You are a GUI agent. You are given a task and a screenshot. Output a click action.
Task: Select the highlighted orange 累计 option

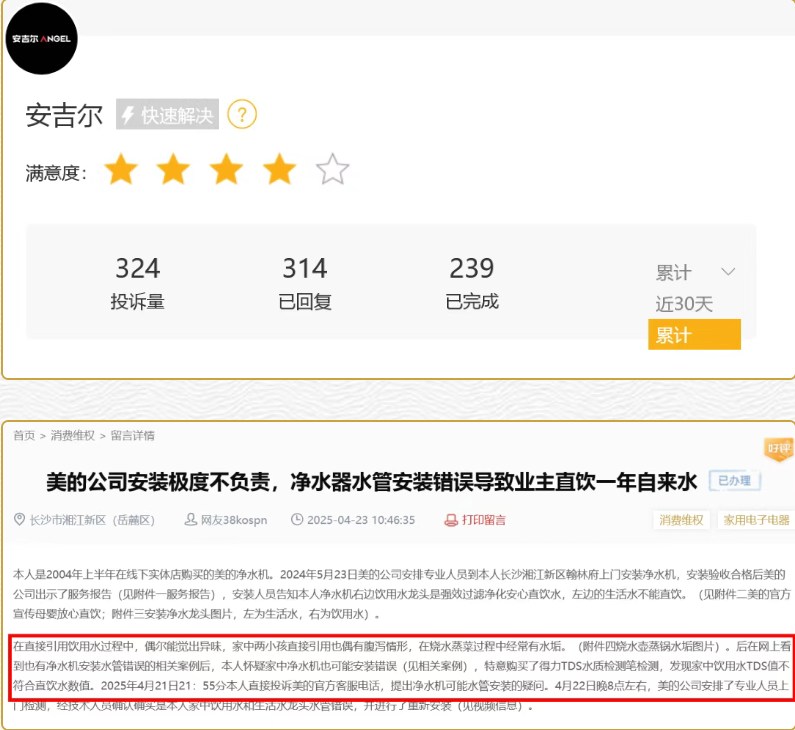694,335
